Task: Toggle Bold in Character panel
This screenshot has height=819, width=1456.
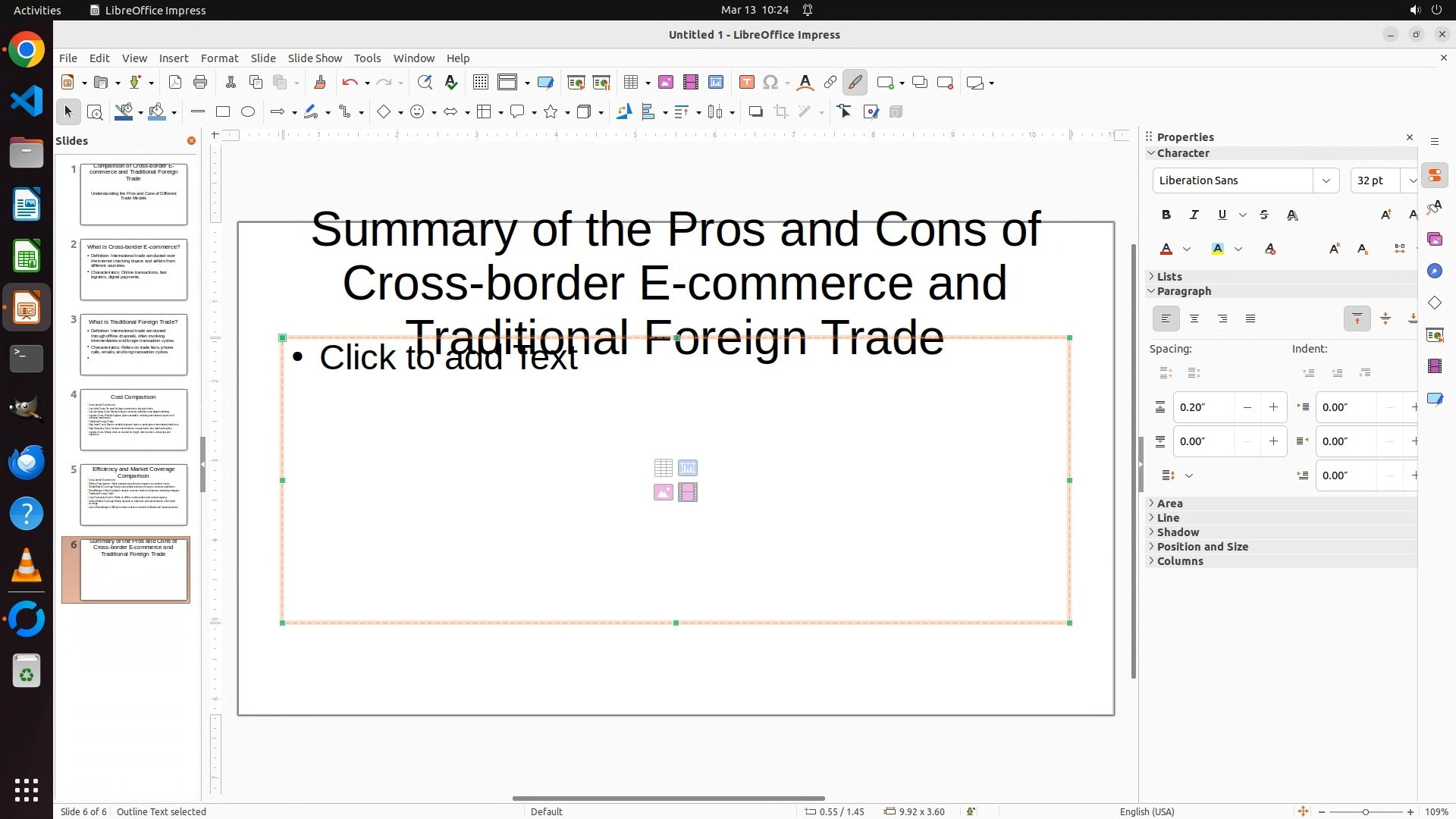Action: click(1166, 215)
